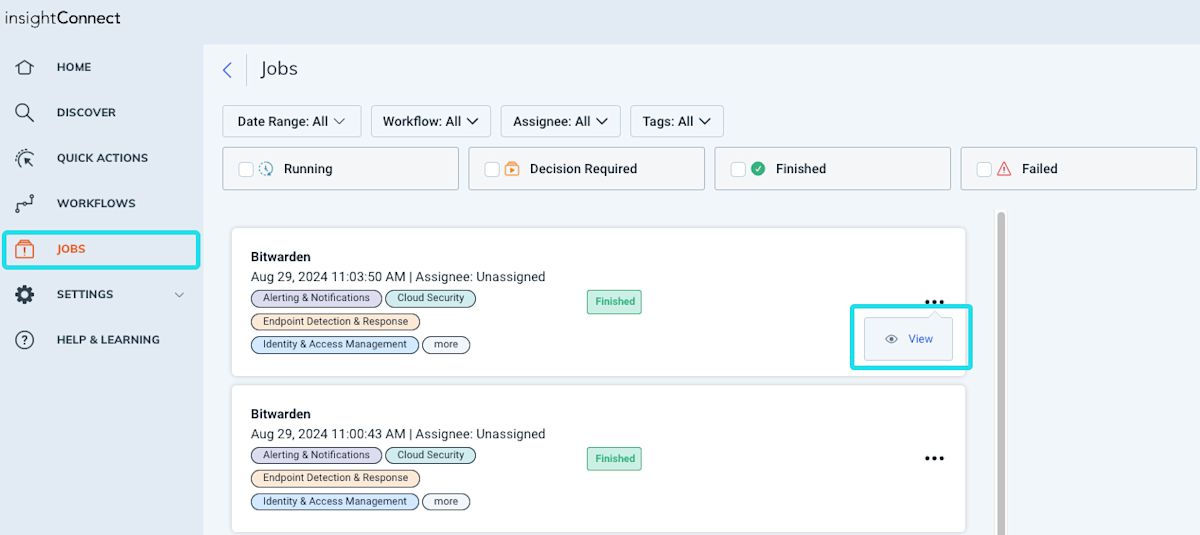Click the Failed red warning icon
1200x535 pixels.
1004,169
